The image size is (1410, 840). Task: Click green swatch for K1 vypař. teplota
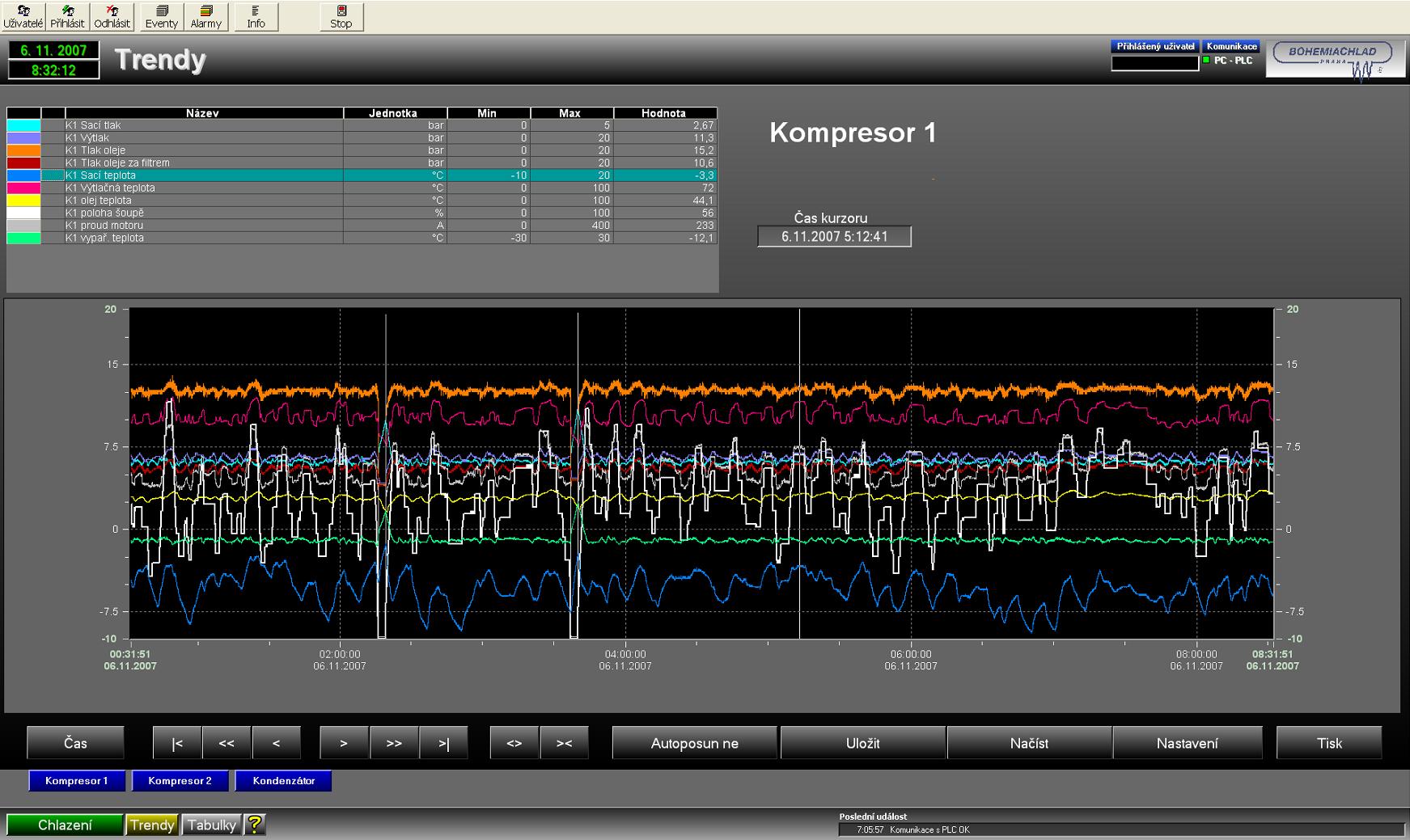pyautogui.click(x=23, y=238)
